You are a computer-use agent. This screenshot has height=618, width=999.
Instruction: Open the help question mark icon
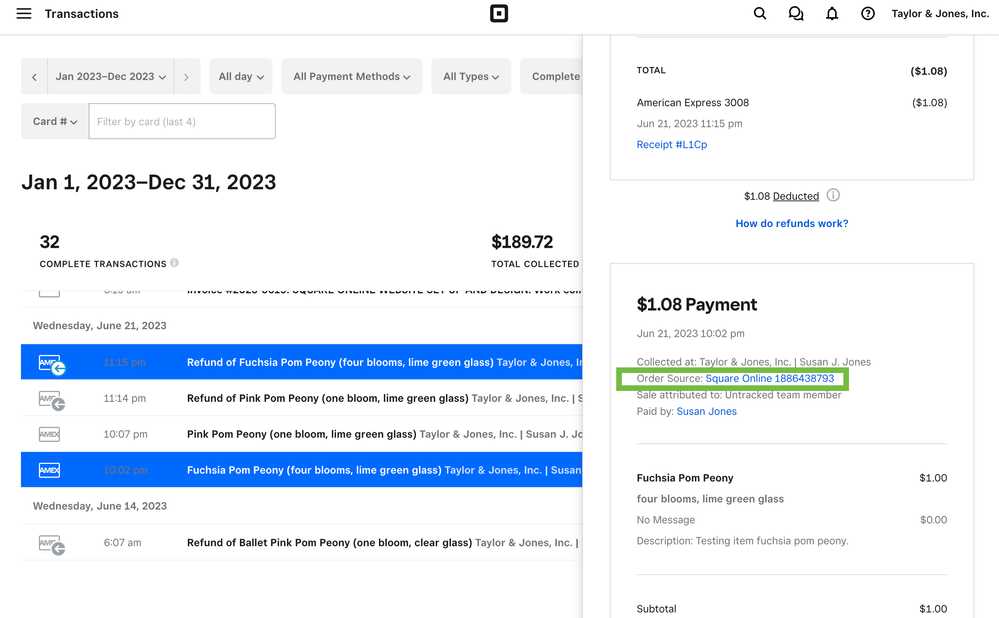tap(868, 13)
